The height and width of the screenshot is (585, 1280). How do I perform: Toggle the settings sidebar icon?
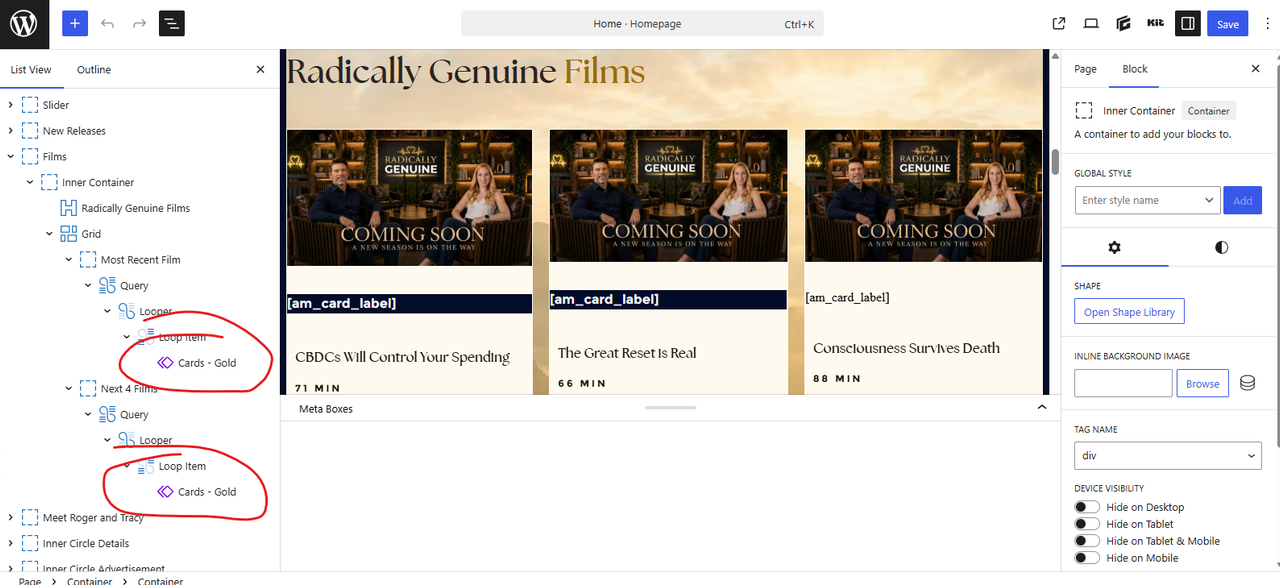pyautogui.click(x=1188, y=24)
